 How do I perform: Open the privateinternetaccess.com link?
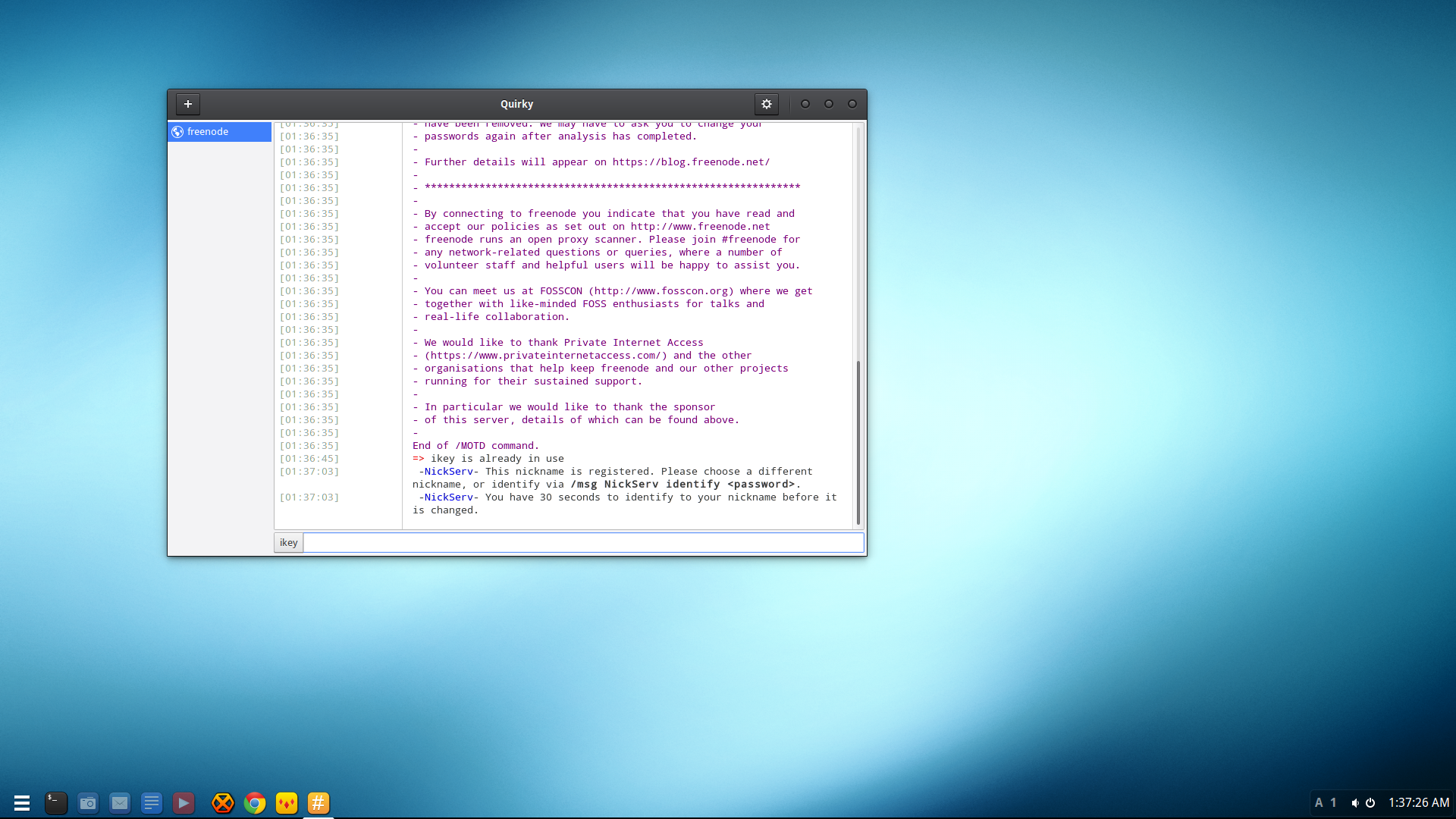pyautogui.click(x=546, y=355)
